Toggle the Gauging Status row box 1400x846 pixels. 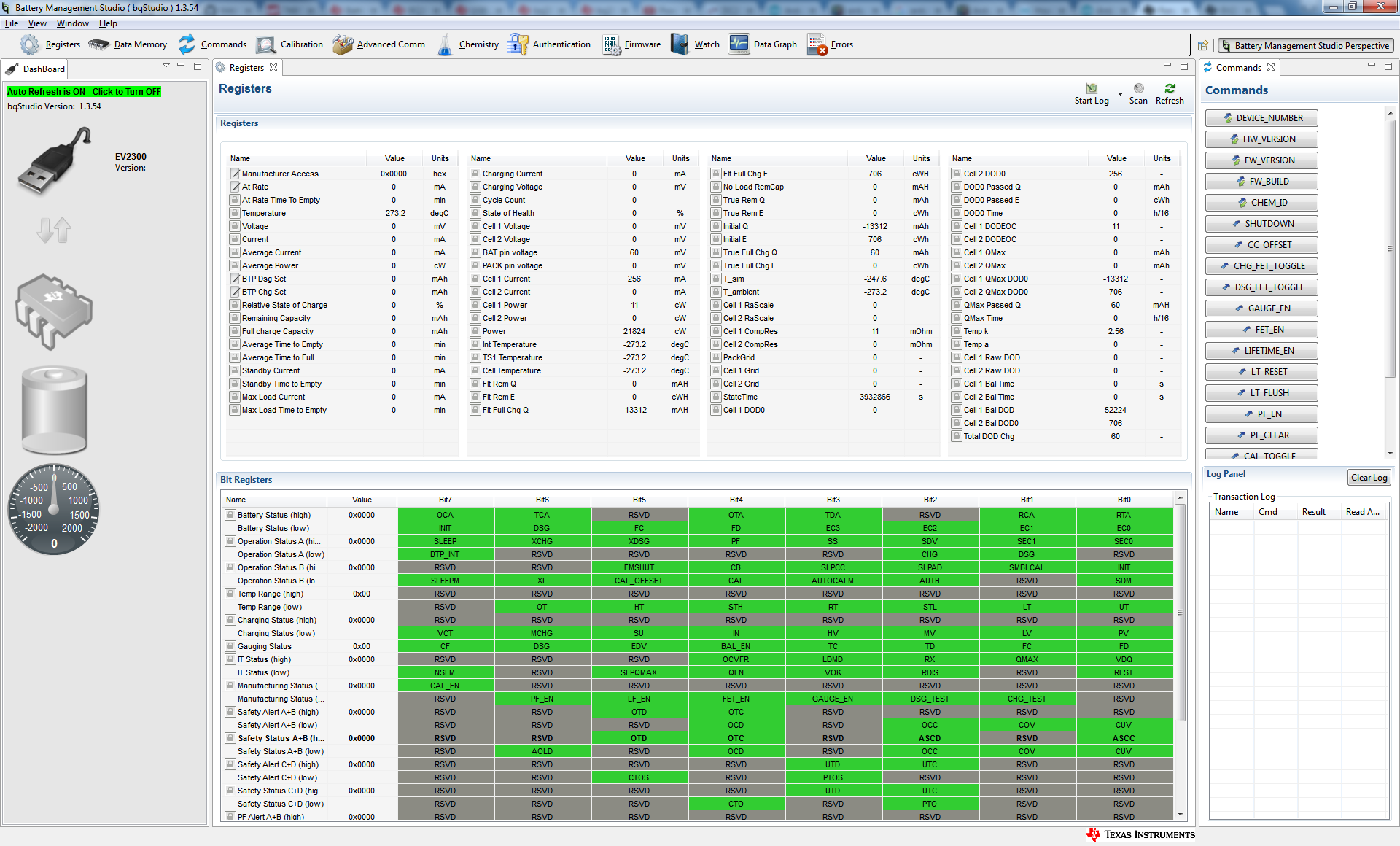click(x=230, y=646)
